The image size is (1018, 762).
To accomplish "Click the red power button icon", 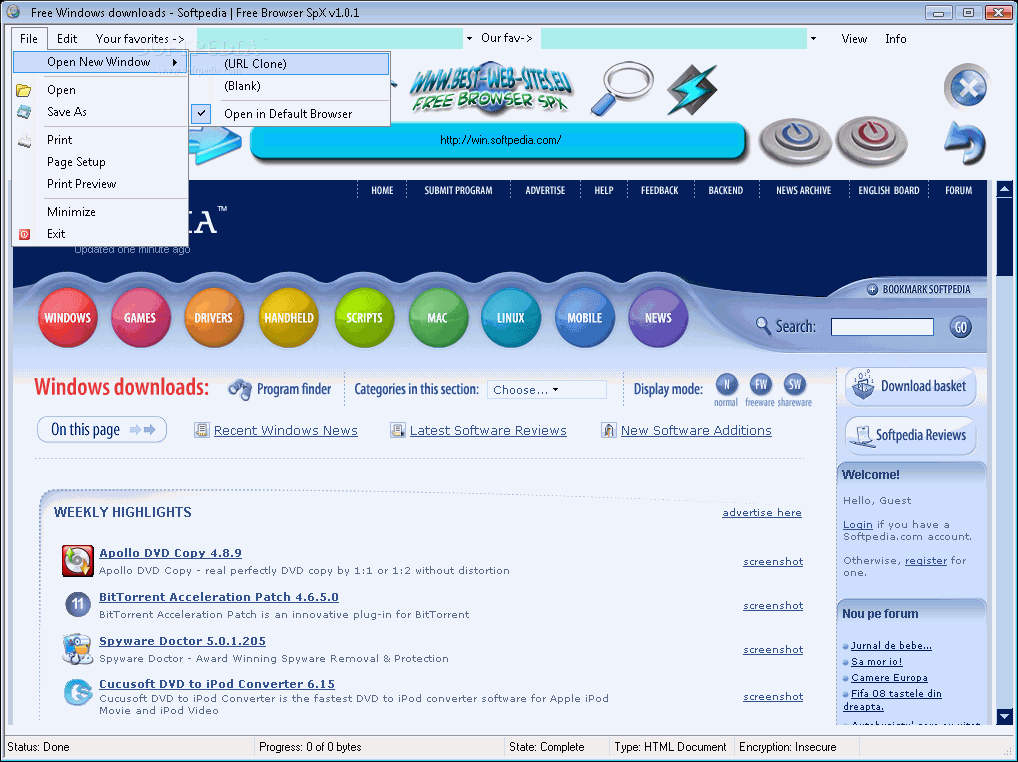I will click(x=871, y=140).
